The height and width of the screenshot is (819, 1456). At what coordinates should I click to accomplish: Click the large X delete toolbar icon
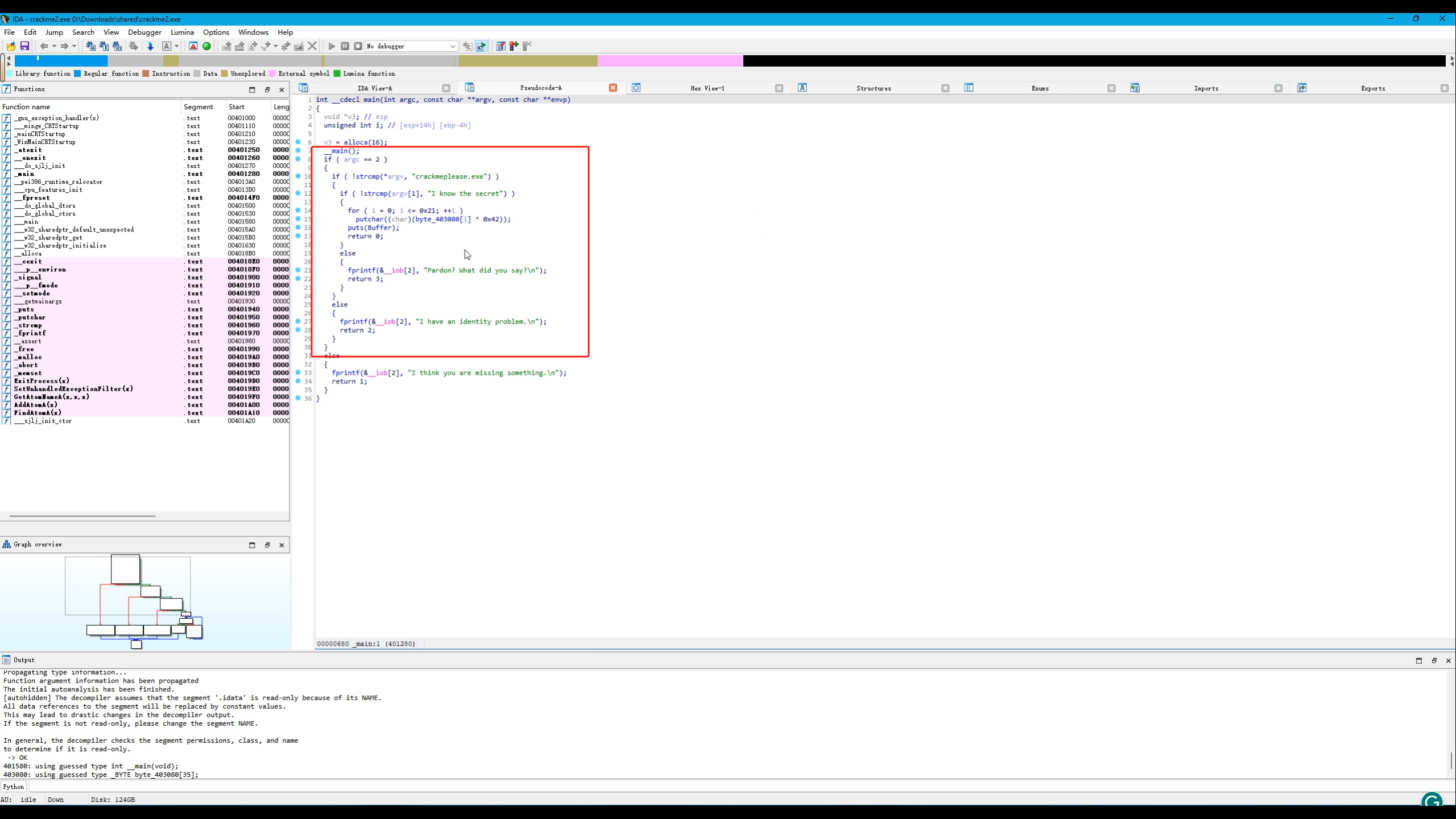pyautogui.click(x=312, y=46)
